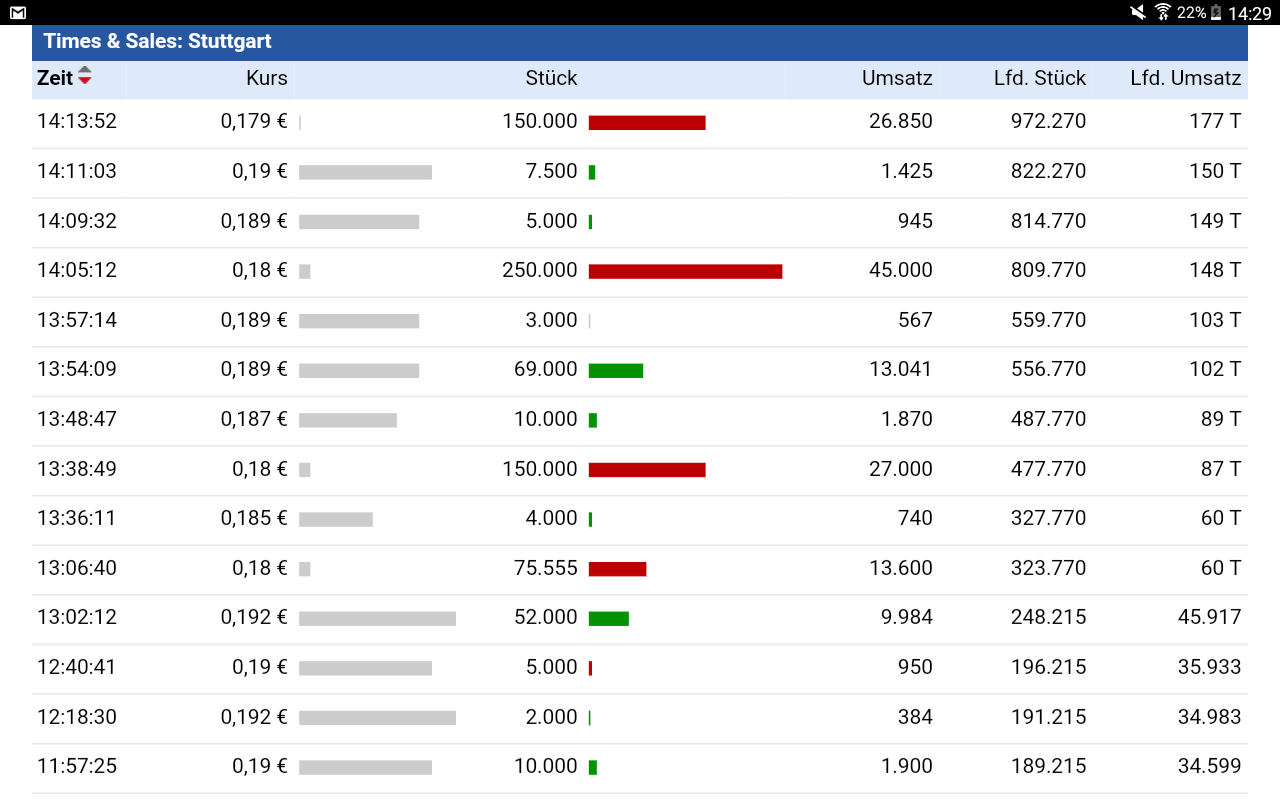This screenshot has width=1280, height=800.
Task: Select the 11:57:25 trade row
Action: coord(640,767)
